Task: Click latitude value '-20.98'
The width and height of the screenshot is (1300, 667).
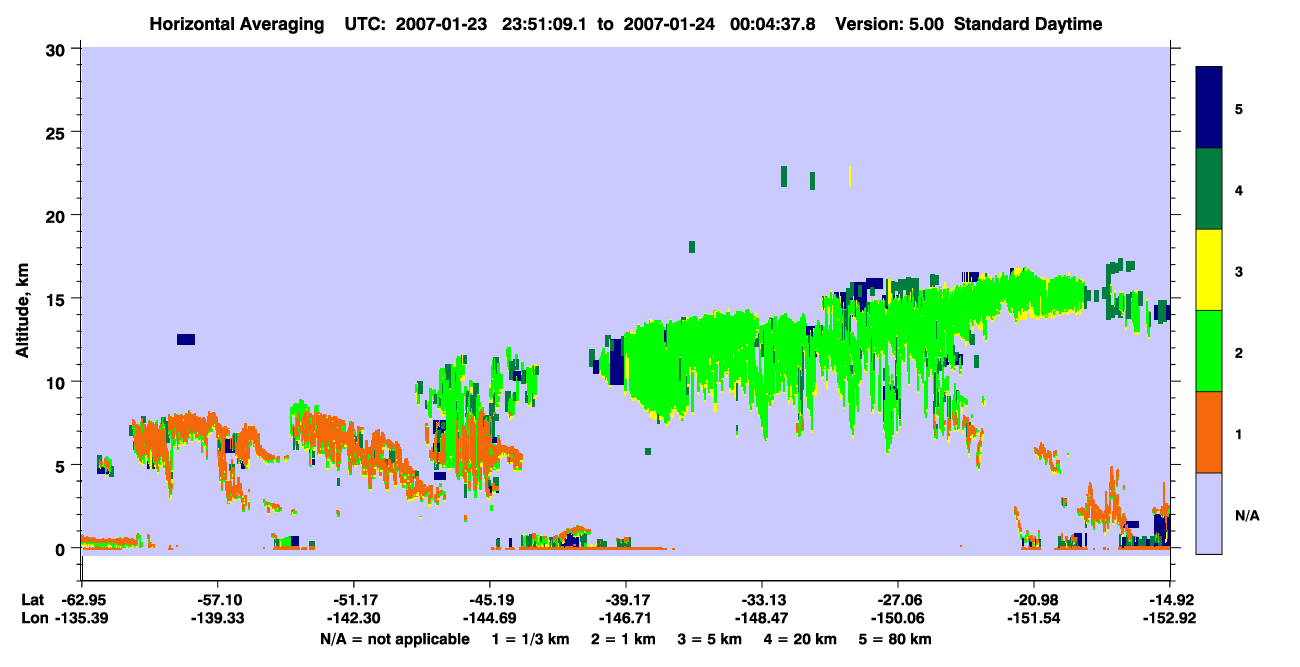Action: point(1034,599)
